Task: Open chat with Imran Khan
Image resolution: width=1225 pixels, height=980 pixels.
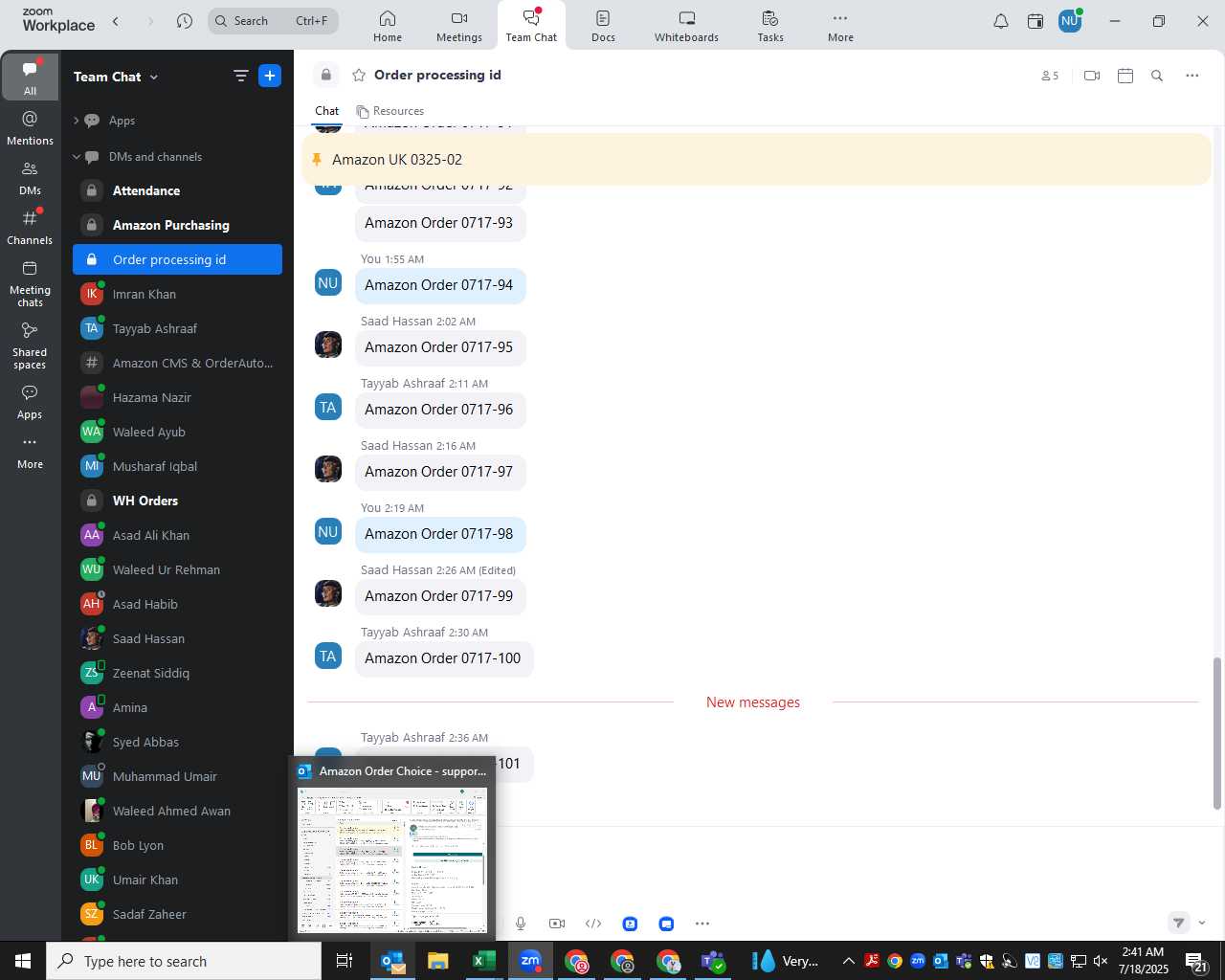Action: click(x=177, y=294)
